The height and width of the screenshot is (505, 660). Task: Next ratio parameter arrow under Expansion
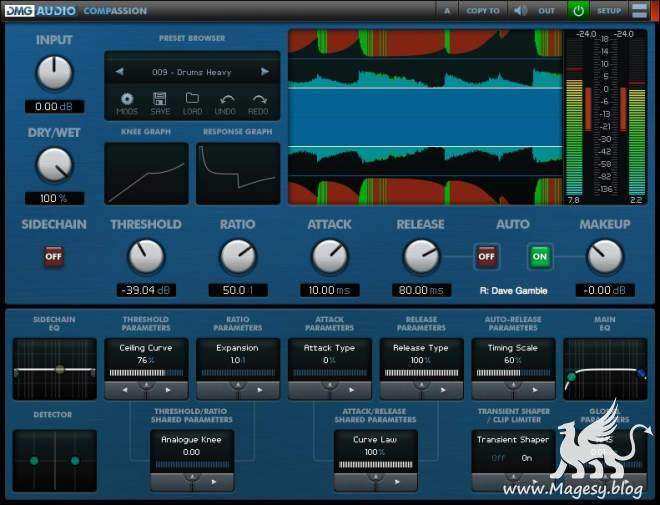point(260,390)
